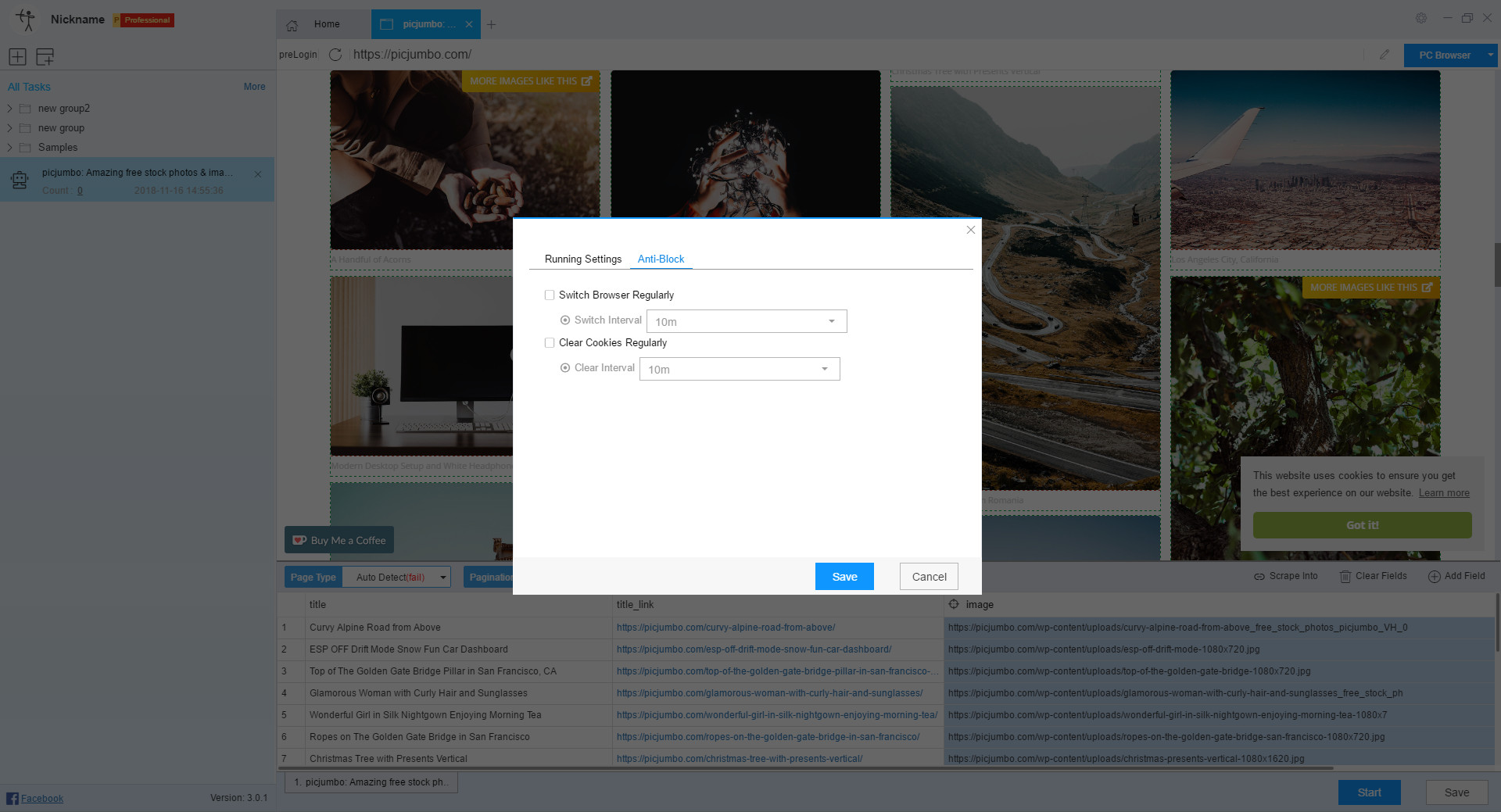Enable Clear Cookies Regularly checkbox
This screenshot has width=1501, height=812.
(550, 343)
